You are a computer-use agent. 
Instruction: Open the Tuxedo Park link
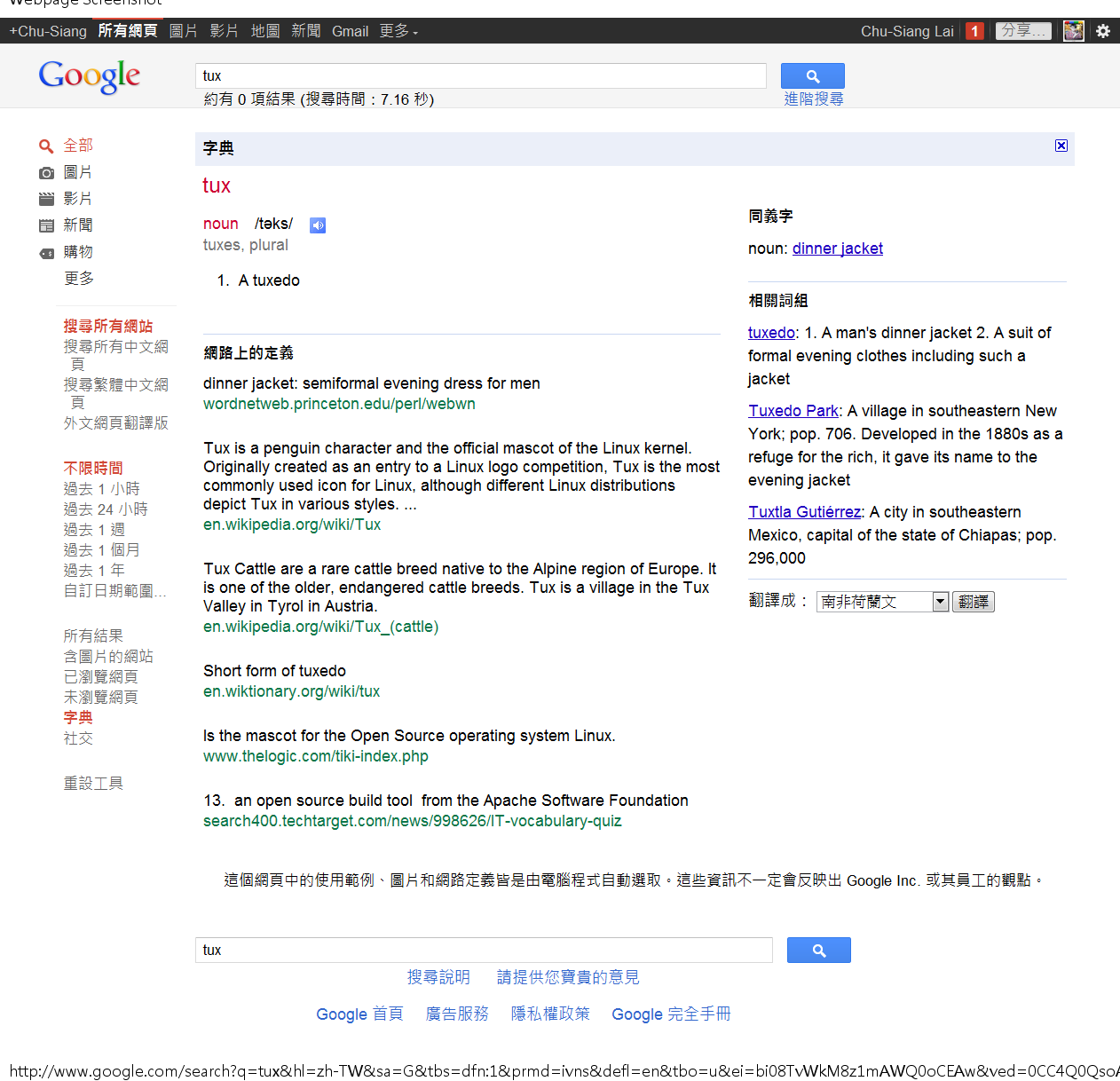tap(793, 411)
